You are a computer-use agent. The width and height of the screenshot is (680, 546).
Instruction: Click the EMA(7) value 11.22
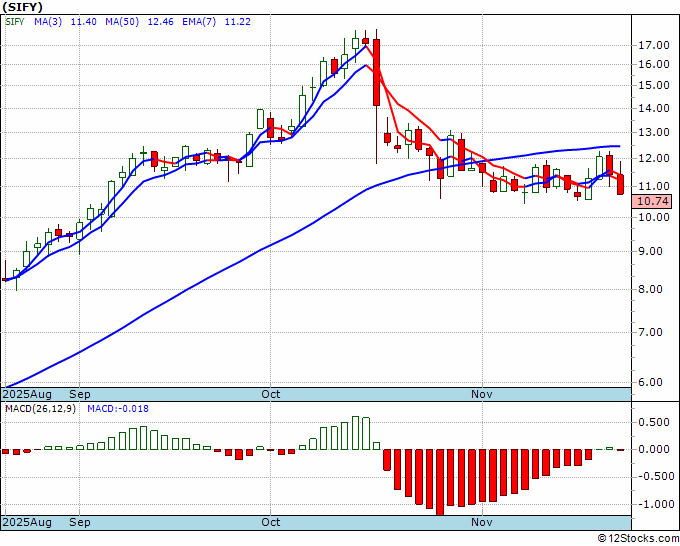pyautogui.click(x=237, y=22)
